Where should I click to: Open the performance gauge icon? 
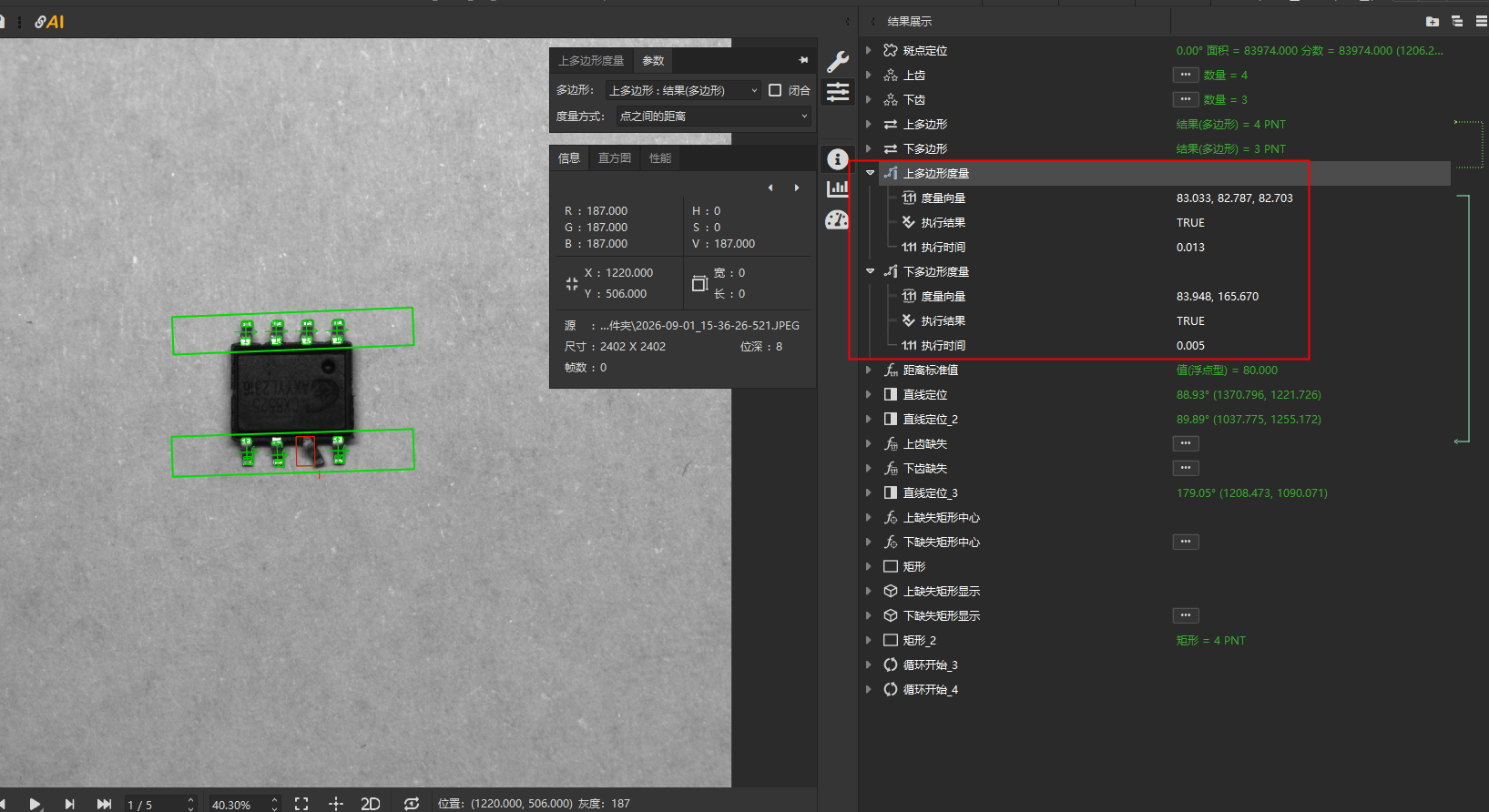point(837,219)
